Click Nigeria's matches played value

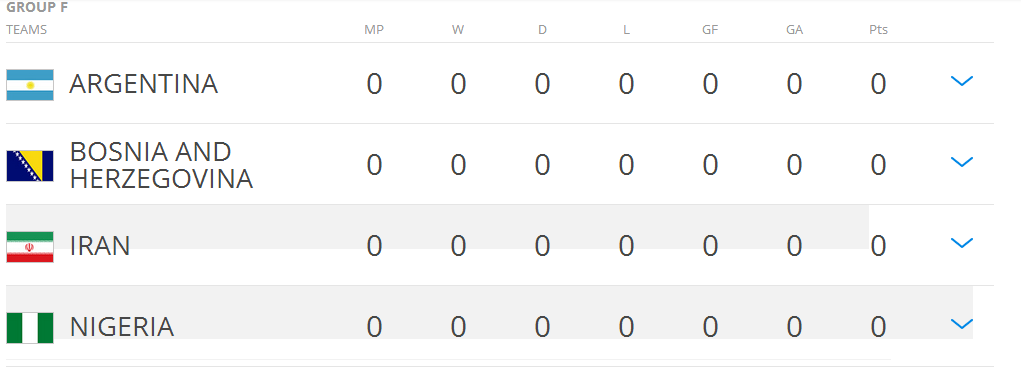(374, 327)
